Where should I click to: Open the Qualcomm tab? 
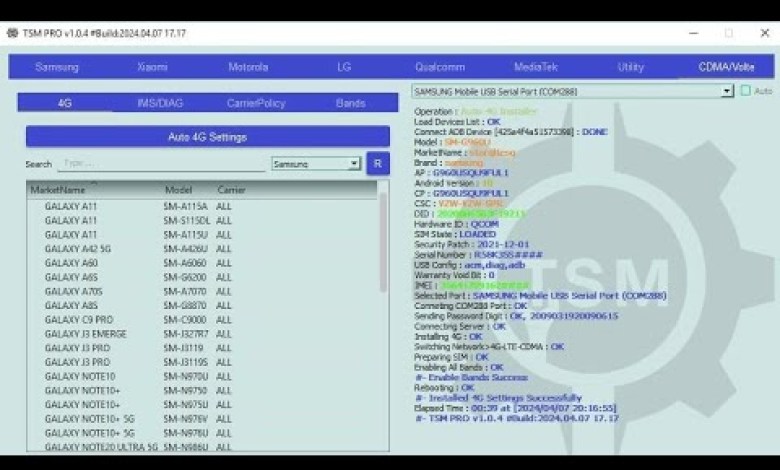(440, 67)
